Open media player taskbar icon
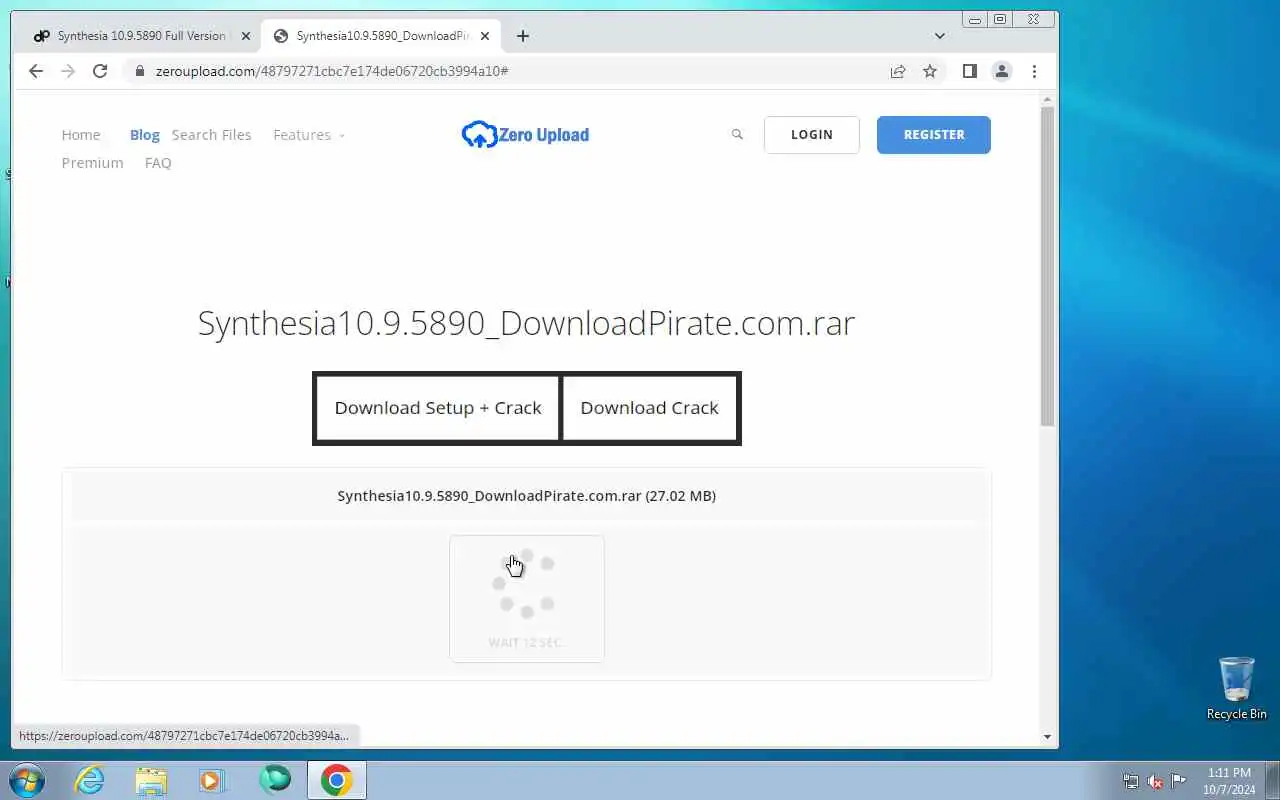 pos(213,780)
